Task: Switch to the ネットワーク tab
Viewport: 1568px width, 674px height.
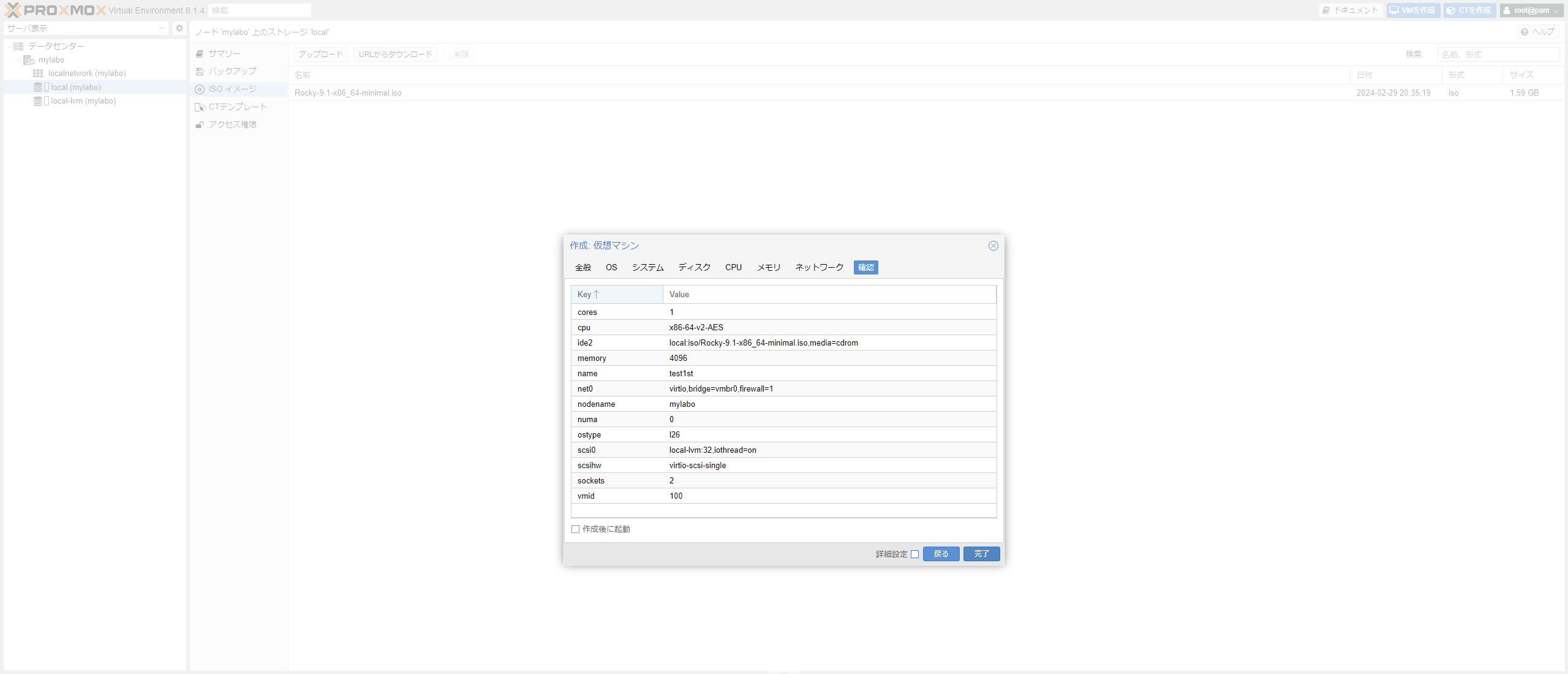Action: 818,267
